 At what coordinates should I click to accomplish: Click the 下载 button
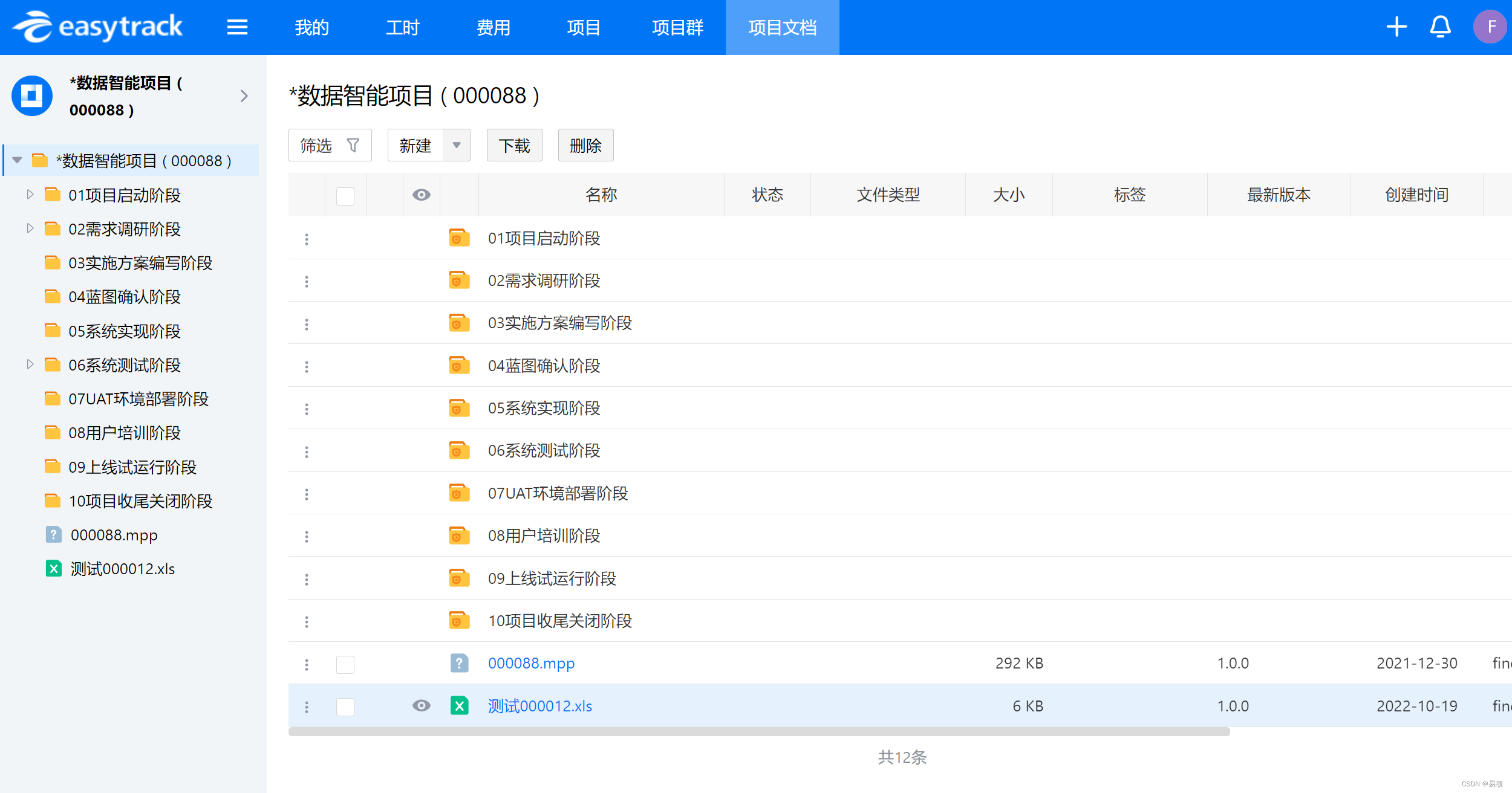point(514,145)
